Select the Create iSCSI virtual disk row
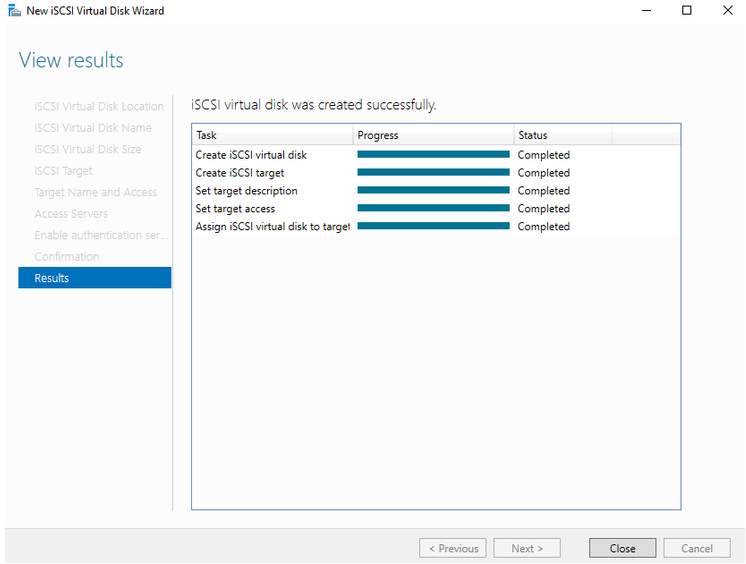Viewport: 746px width, 564px height. (x=252, y=155)
